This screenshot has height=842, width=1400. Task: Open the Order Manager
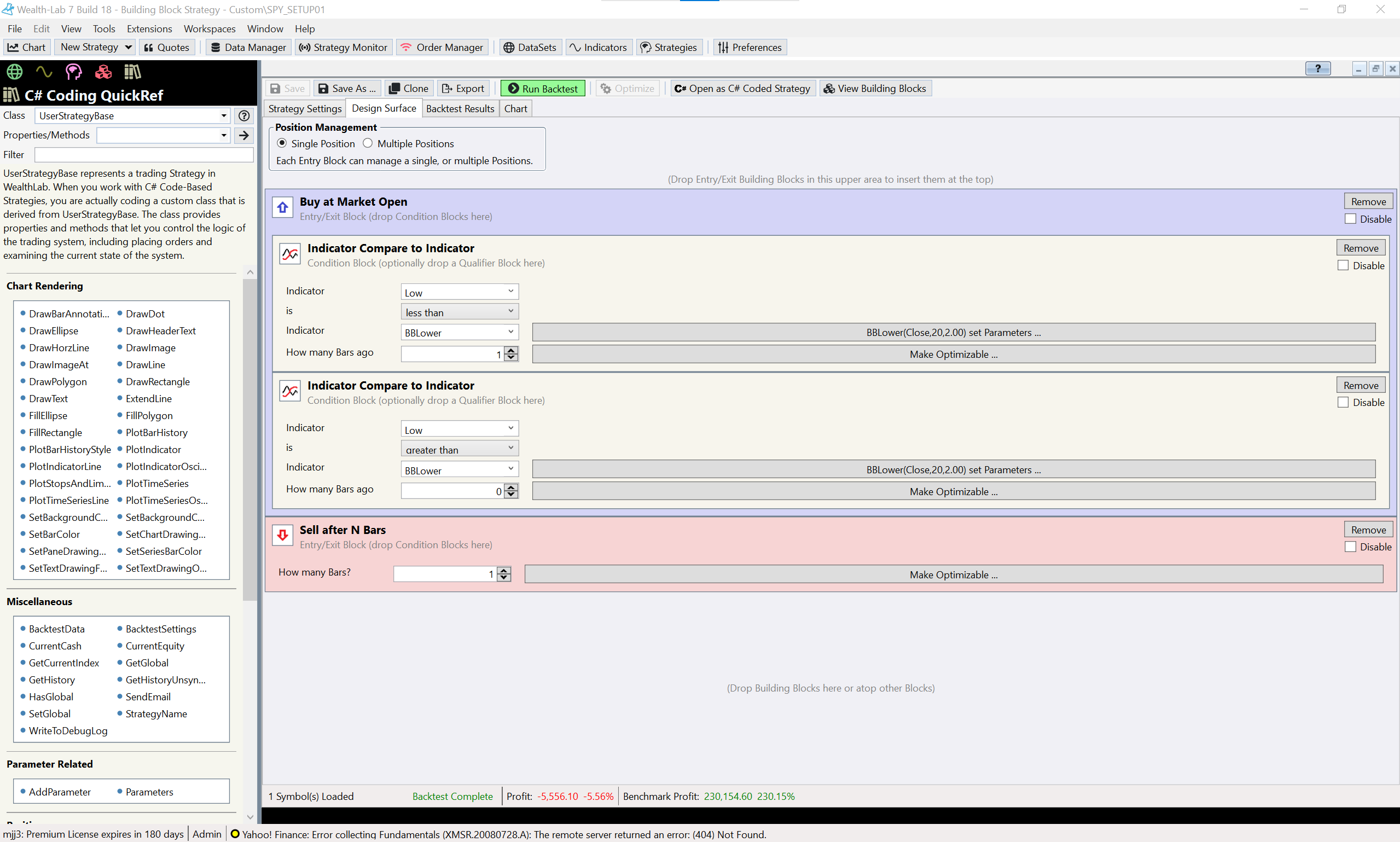click(x=442, y=47)
